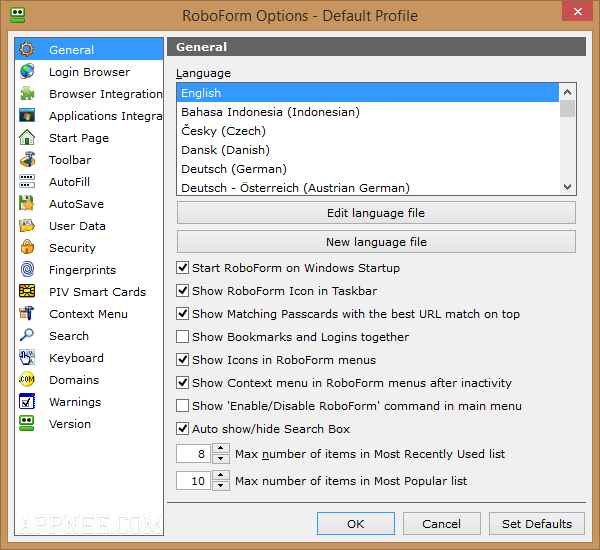Open the Login Browser section
This screenshot has height=550, width=600.
tap(89, 72)
